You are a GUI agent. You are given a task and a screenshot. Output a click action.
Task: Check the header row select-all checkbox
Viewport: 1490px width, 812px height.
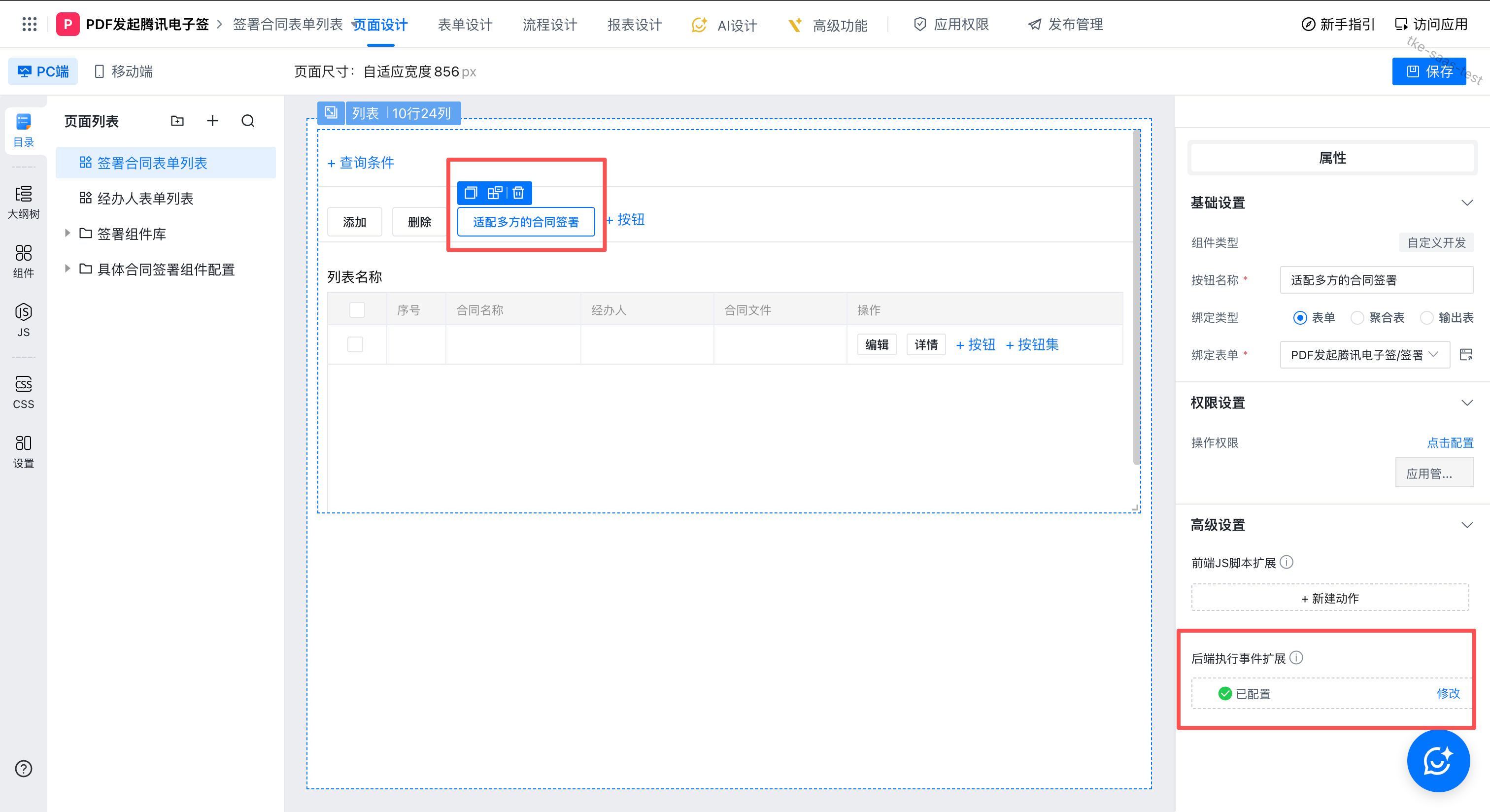click(x=357, y=310)
